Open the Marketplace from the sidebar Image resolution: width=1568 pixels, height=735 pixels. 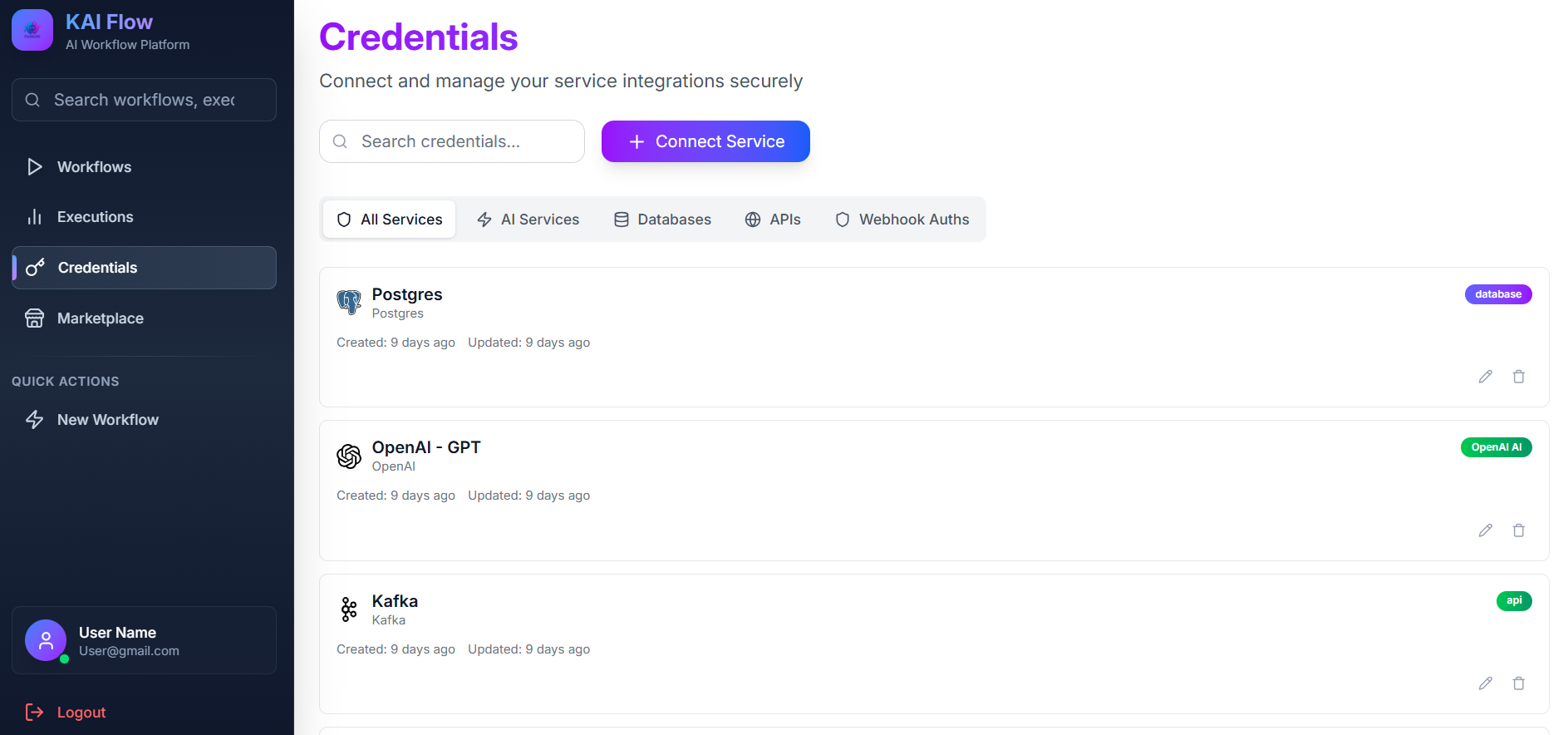(34, 318)
